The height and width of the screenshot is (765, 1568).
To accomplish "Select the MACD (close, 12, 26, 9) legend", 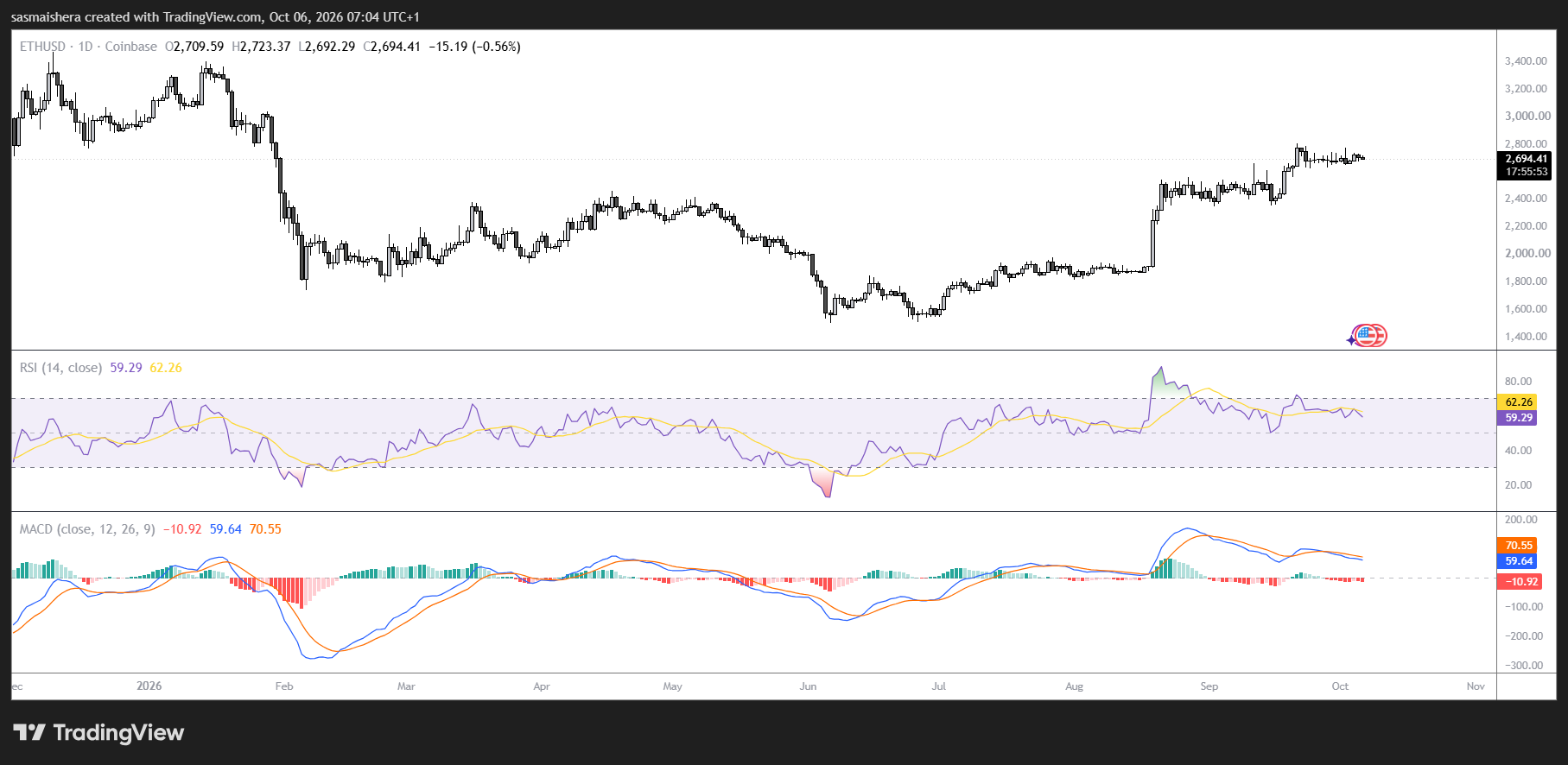I will [87, 529].
